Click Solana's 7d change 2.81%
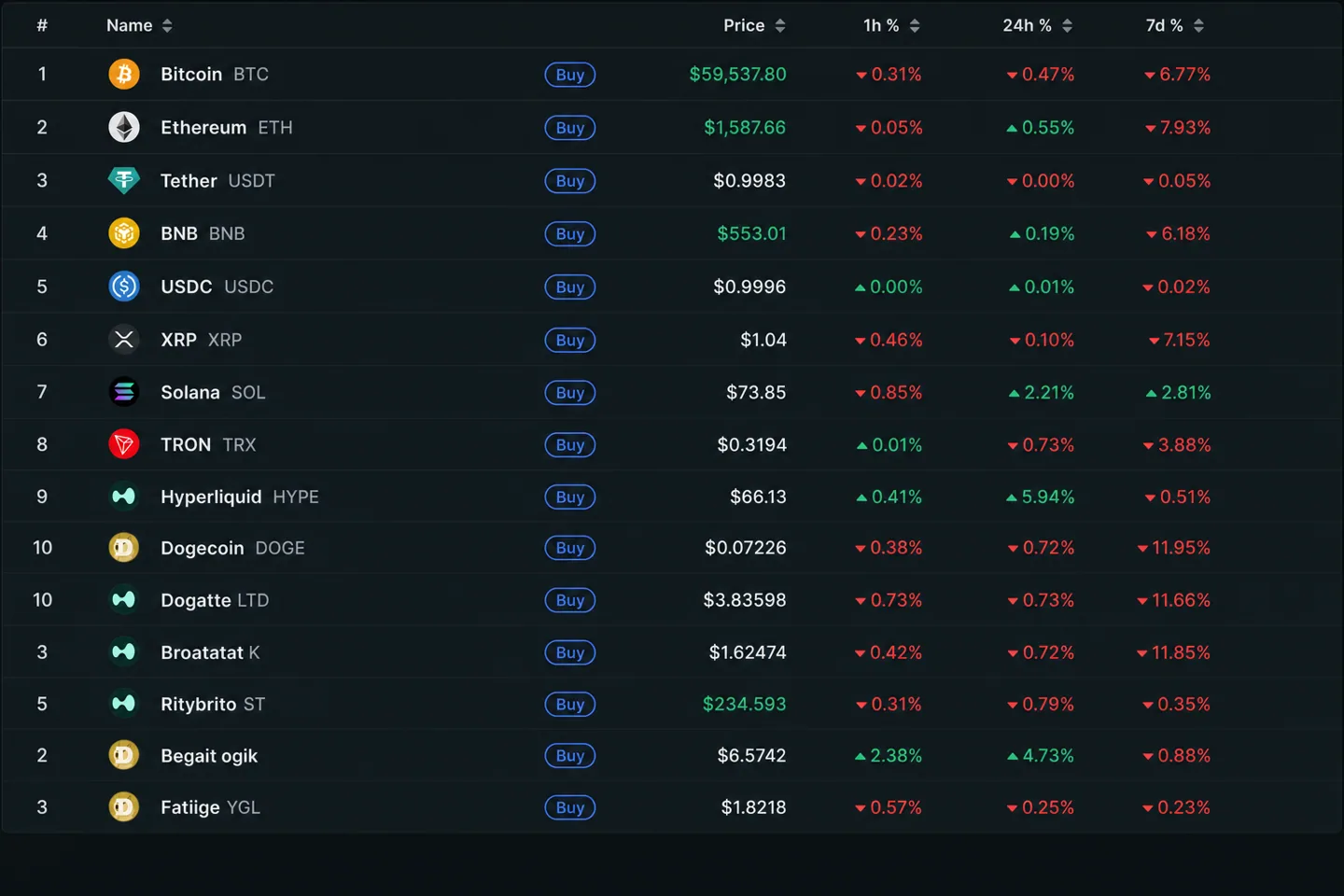1344x896 pixels. [x=1178, y=392]
